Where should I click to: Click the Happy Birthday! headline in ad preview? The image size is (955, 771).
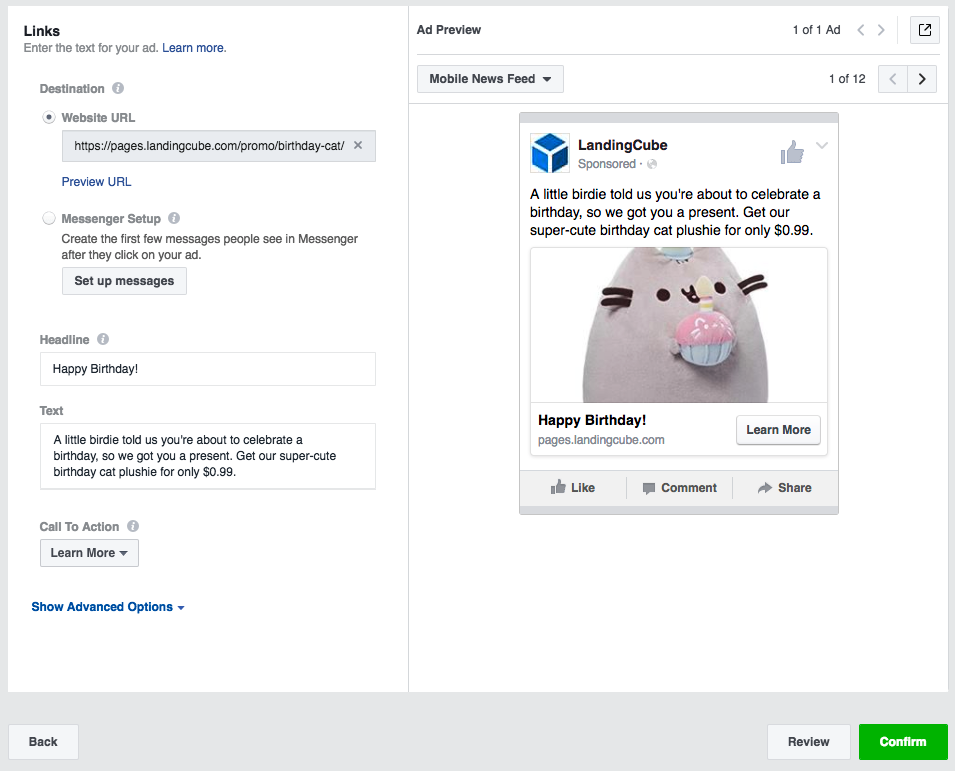[x=592, y=420]
